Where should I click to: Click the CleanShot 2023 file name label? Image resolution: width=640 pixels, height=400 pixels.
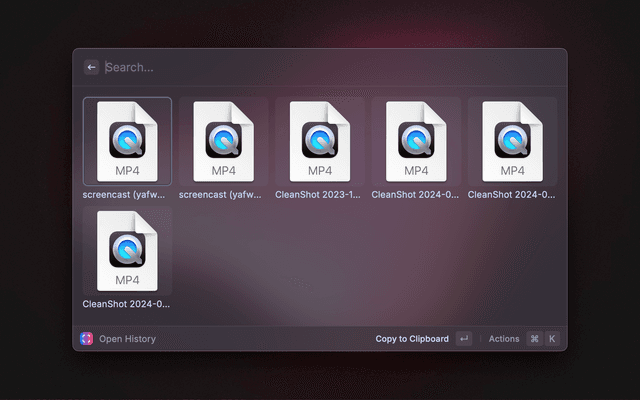[319, 195]
